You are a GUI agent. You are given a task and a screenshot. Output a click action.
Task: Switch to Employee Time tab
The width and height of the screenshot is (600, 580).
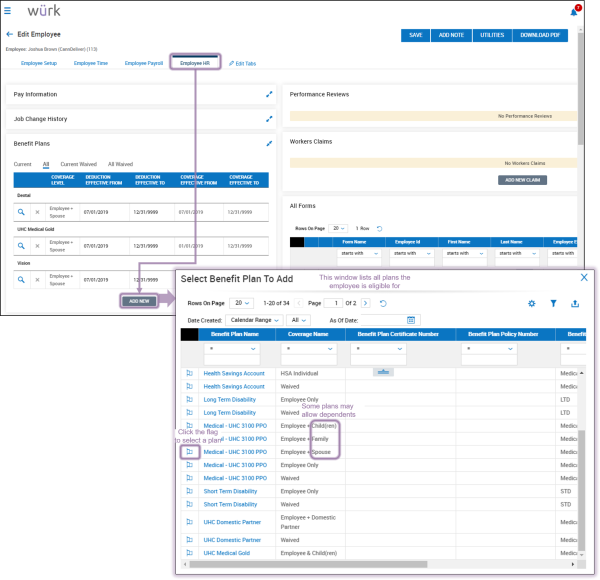click(91, 63)
